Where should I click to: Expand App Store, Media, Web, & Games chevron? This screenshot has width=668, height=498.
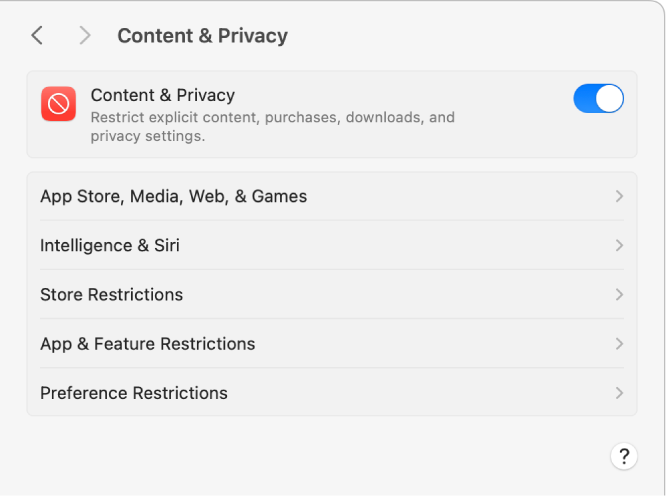click(619, 197)
